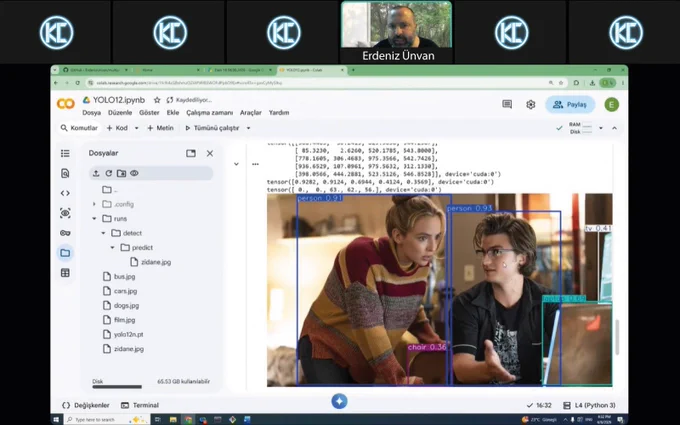Open the Değişkenler panel

click(85, 405)
